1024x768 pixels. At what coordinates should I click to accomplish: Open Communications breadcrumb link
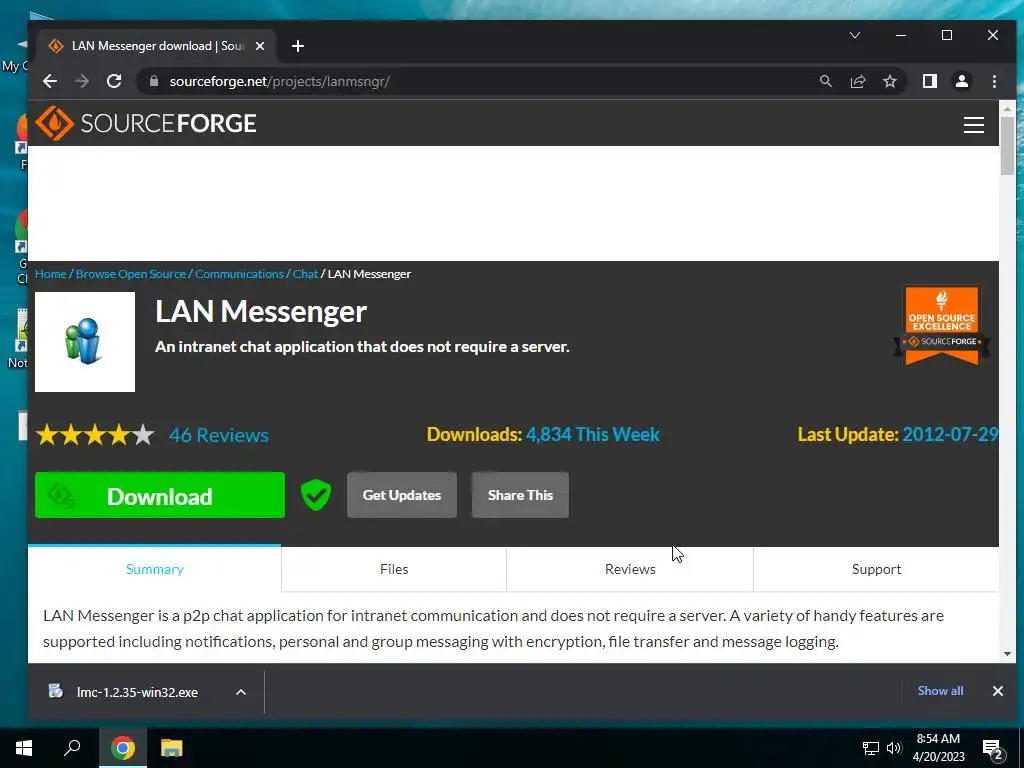[239, 274]
